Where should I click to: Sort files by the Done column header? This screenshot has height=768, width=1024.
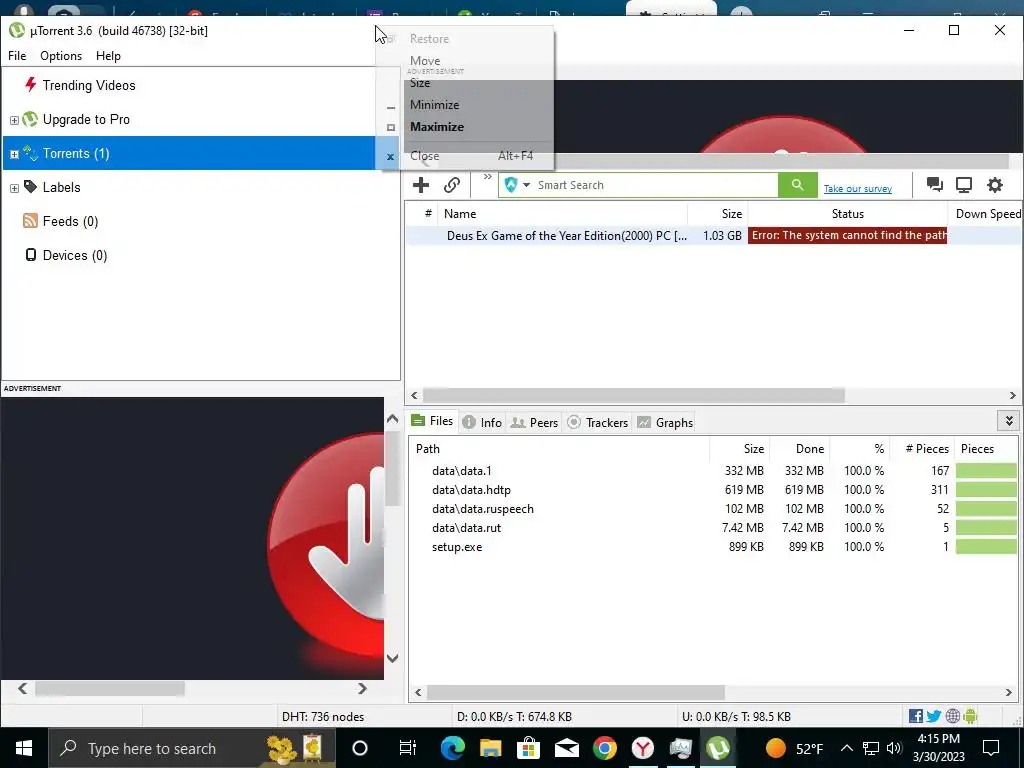click(800, 449)
